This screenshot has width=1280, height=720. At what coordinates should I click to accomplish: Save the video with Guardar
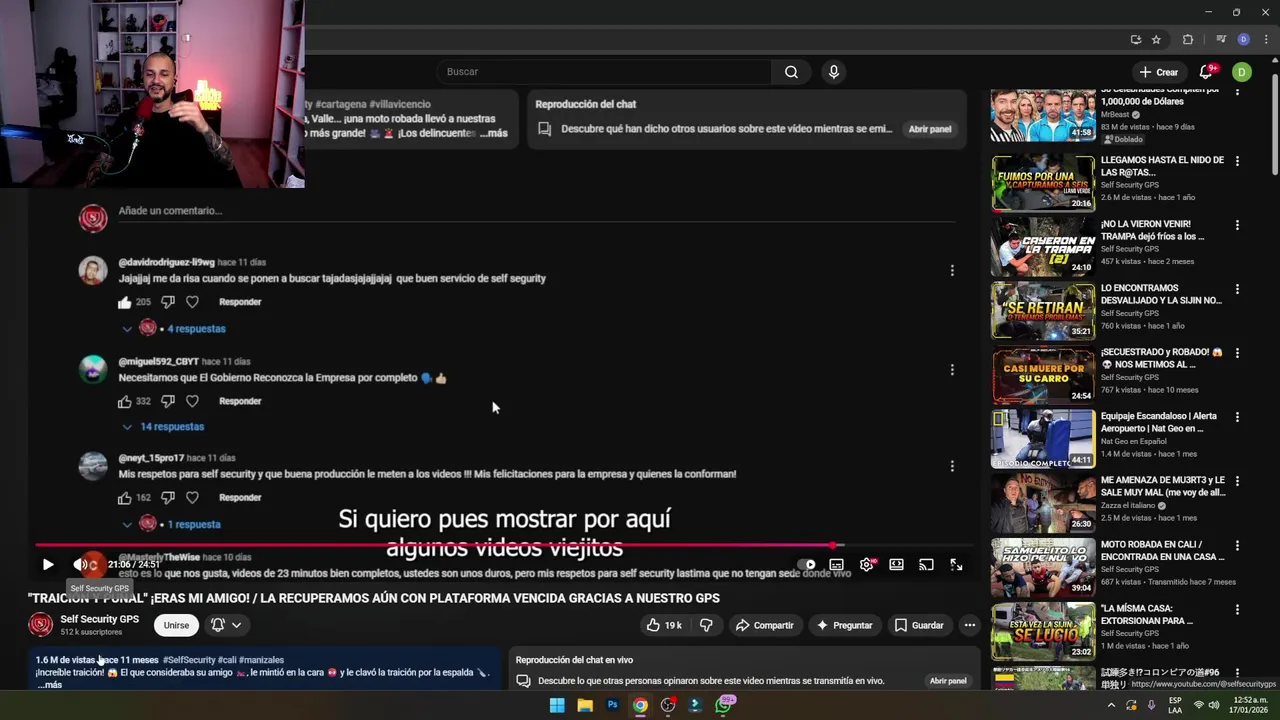tap(918, 625)
